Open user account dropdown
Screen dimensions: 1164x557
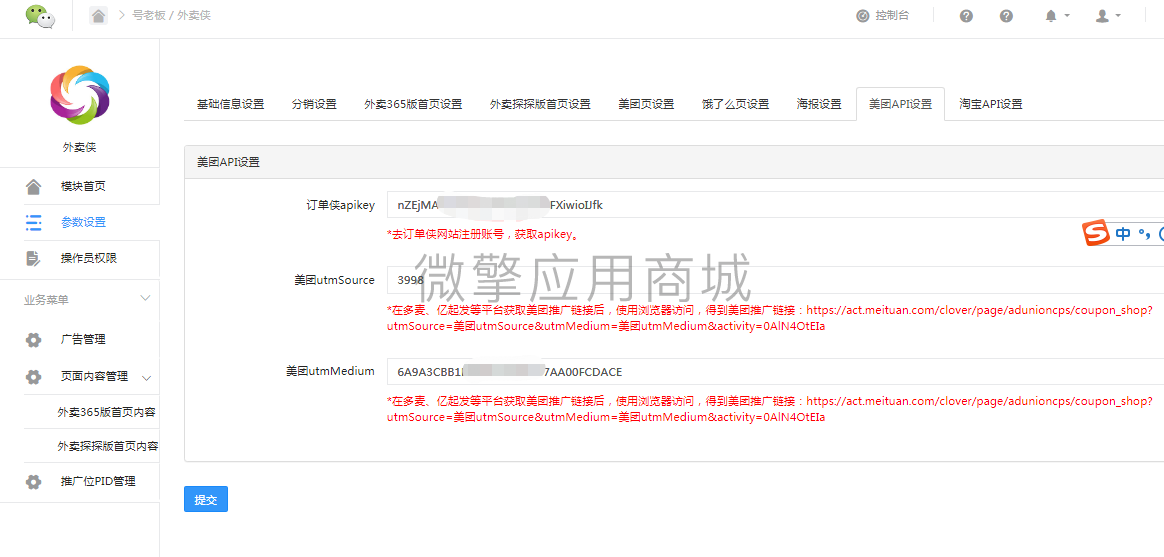click(x=1108, y=16)
